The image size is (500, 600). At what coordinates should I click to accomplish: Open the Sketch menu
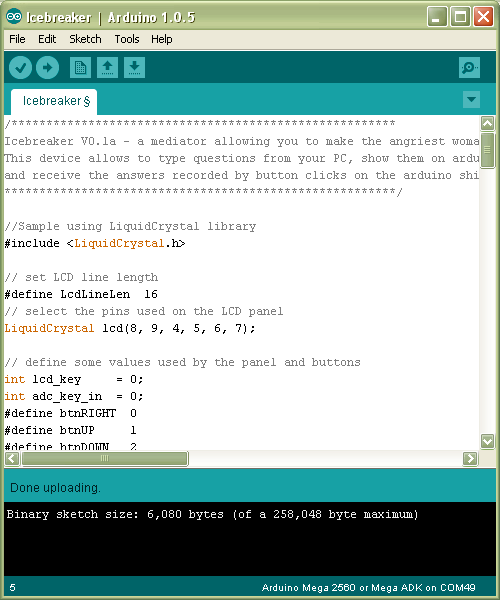[x=85, y=39]
